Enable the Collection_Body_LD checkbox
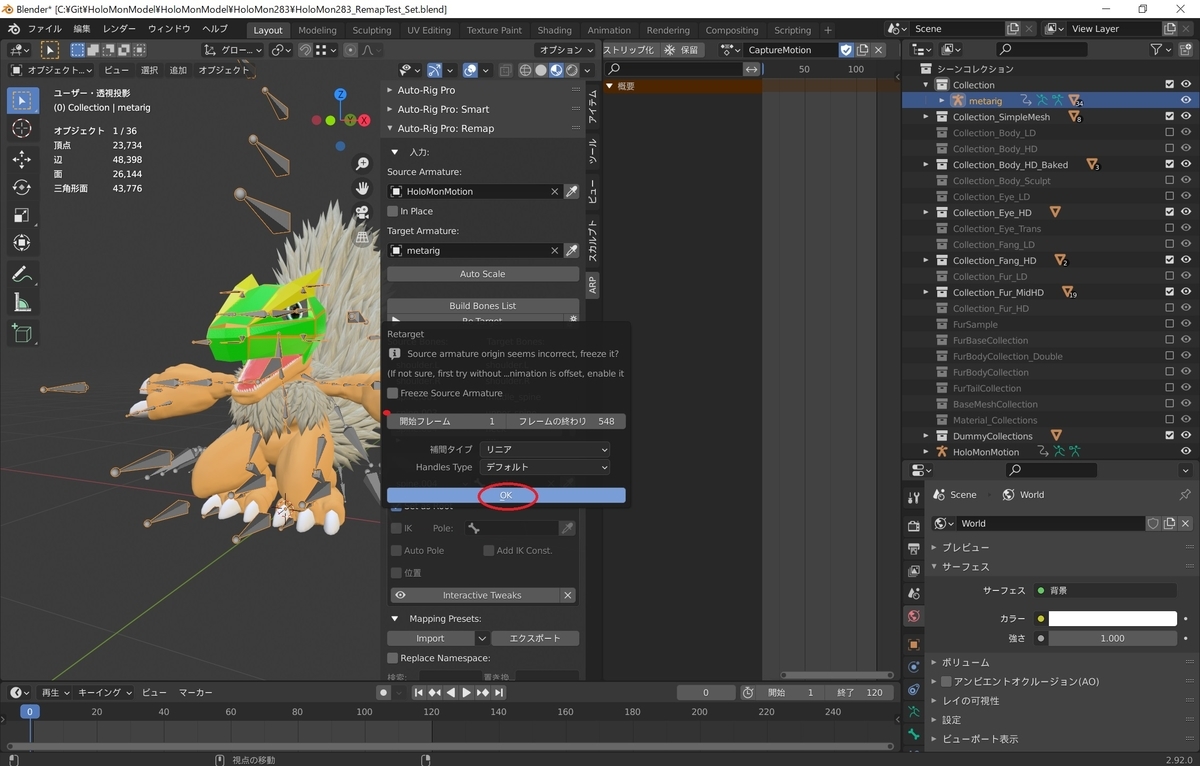Image resolution: width=1200 pixels, height=766 pixels. 1170,133
